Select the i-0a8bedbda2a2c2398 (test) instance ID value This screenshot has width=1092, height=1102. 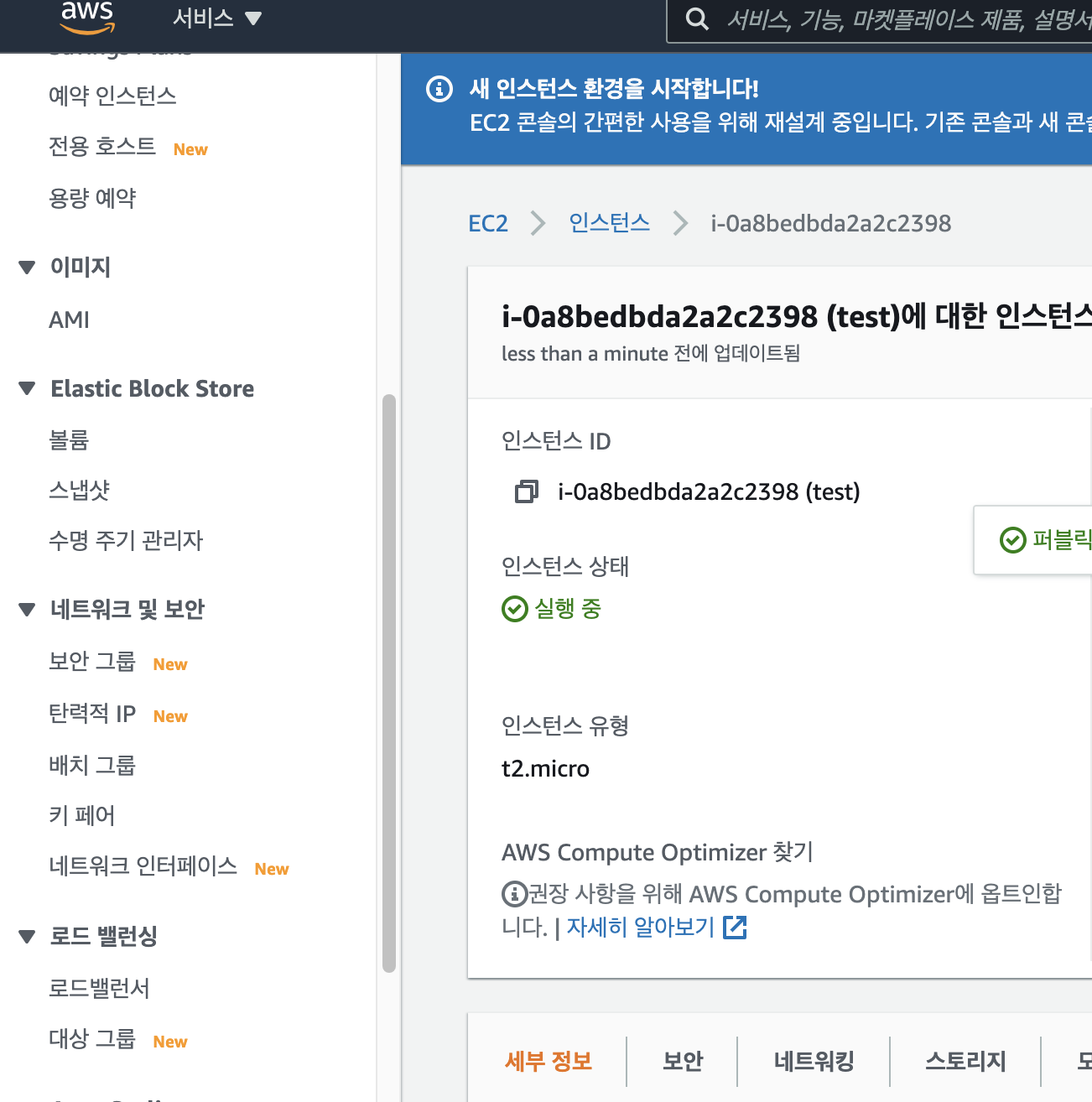[710, 492]
